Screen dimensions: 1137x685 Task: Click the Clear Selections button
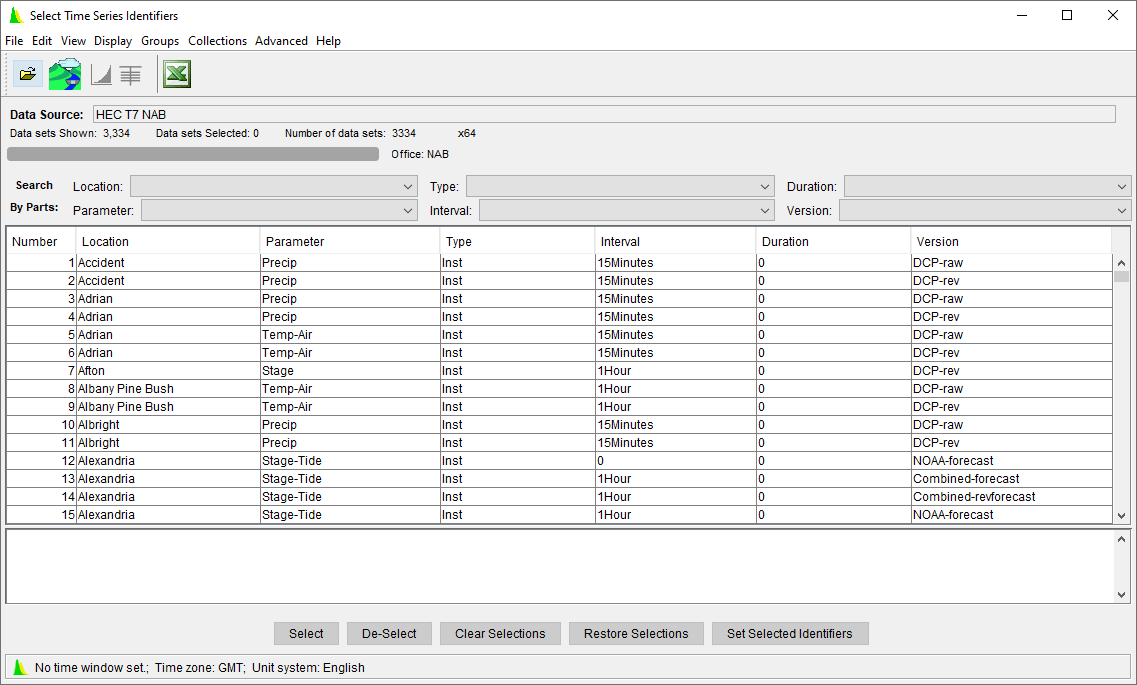500,634
